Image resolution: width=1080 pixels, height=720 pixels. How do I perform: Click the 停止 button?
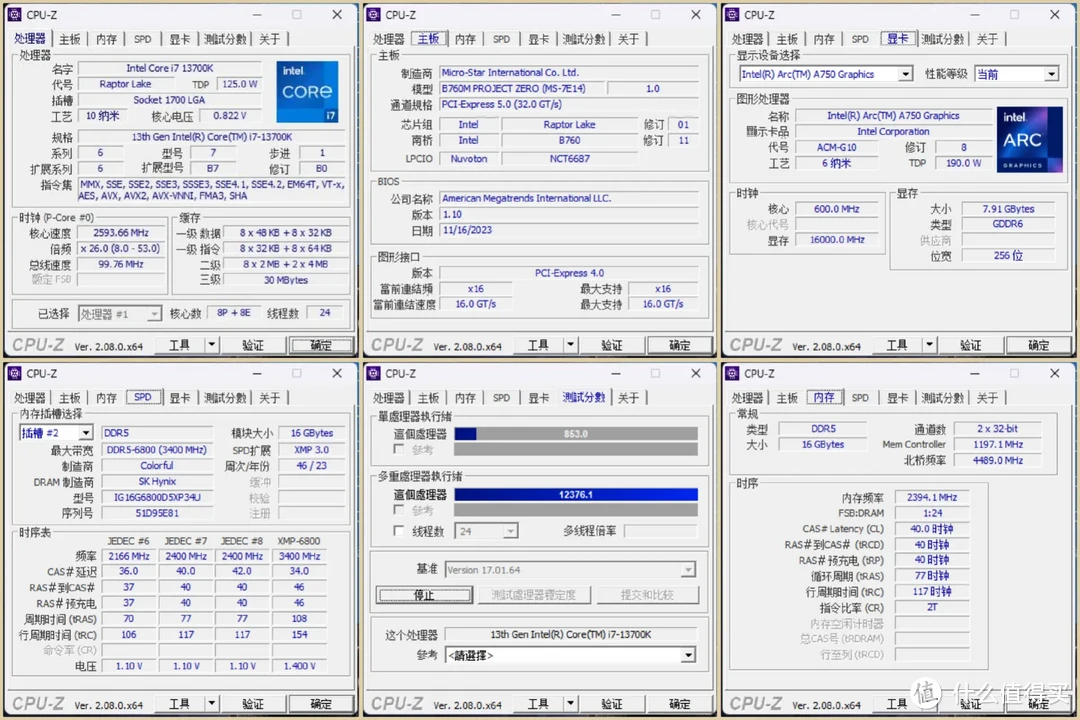coord(424,595)
